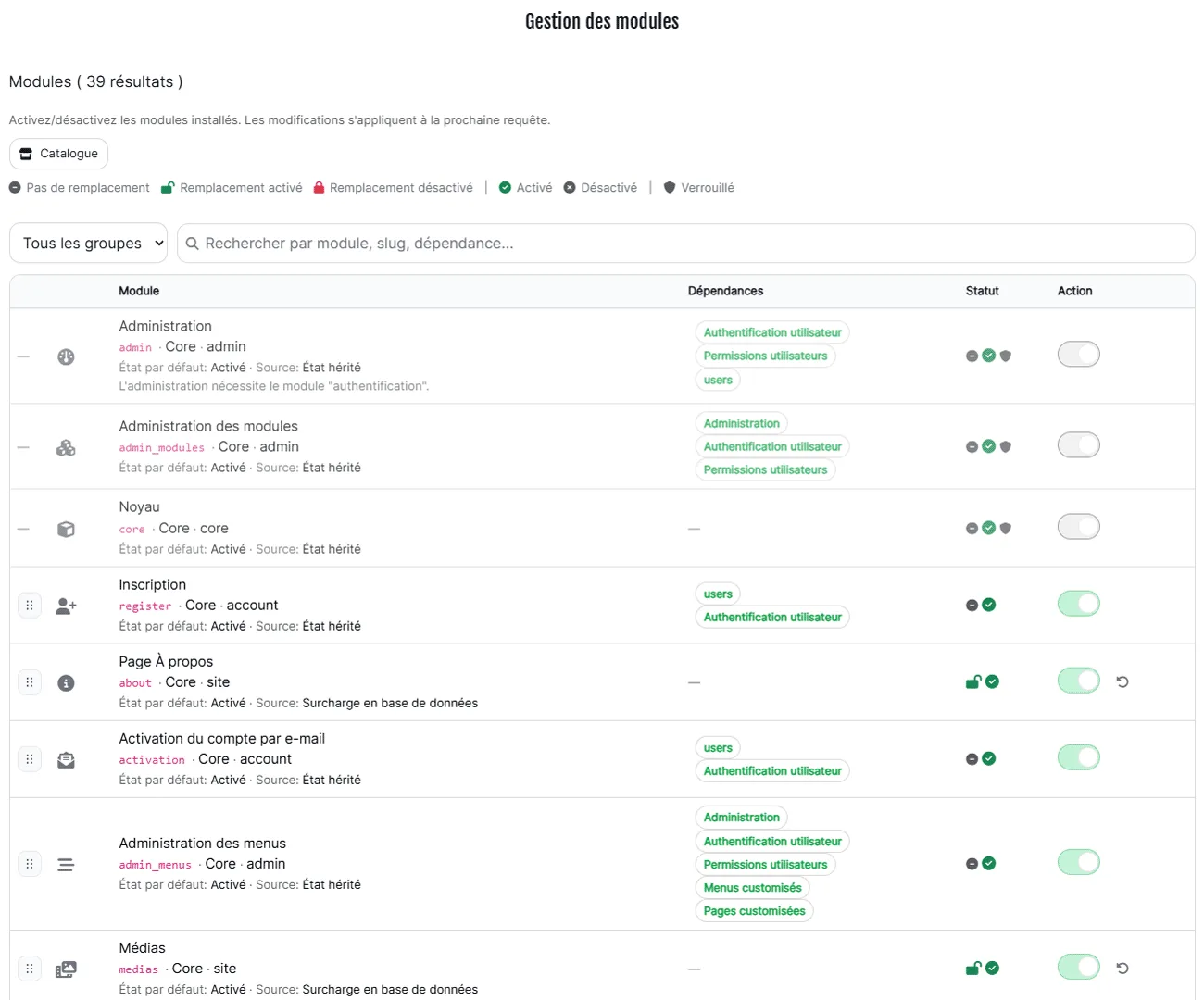1204x1000 pixels.
Task: Open the Tous les groupes dropdown
Action: pos(89,244)
